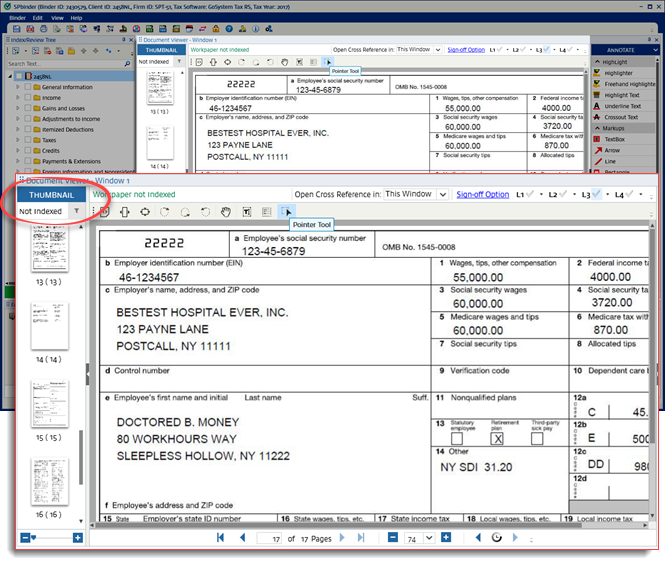This screenshot has height=565, width=665.
Task: Open the Binder menu
Action: pos(17,18)
